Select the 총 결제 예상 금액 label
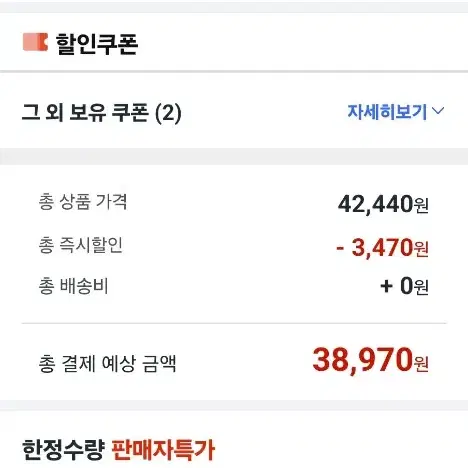This screenshot has height=468, width=468. click(x=107, y=363)
